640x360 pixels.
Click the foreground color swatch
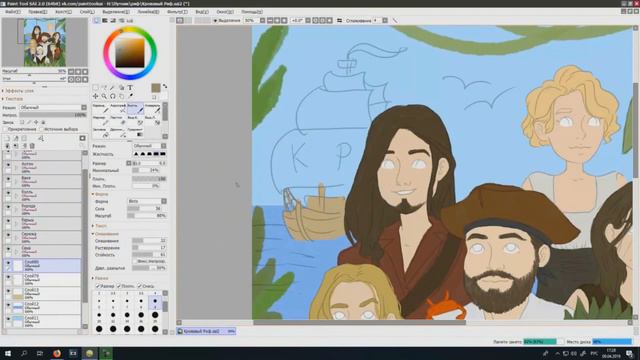pyautogui.click(x=156, y=88)
